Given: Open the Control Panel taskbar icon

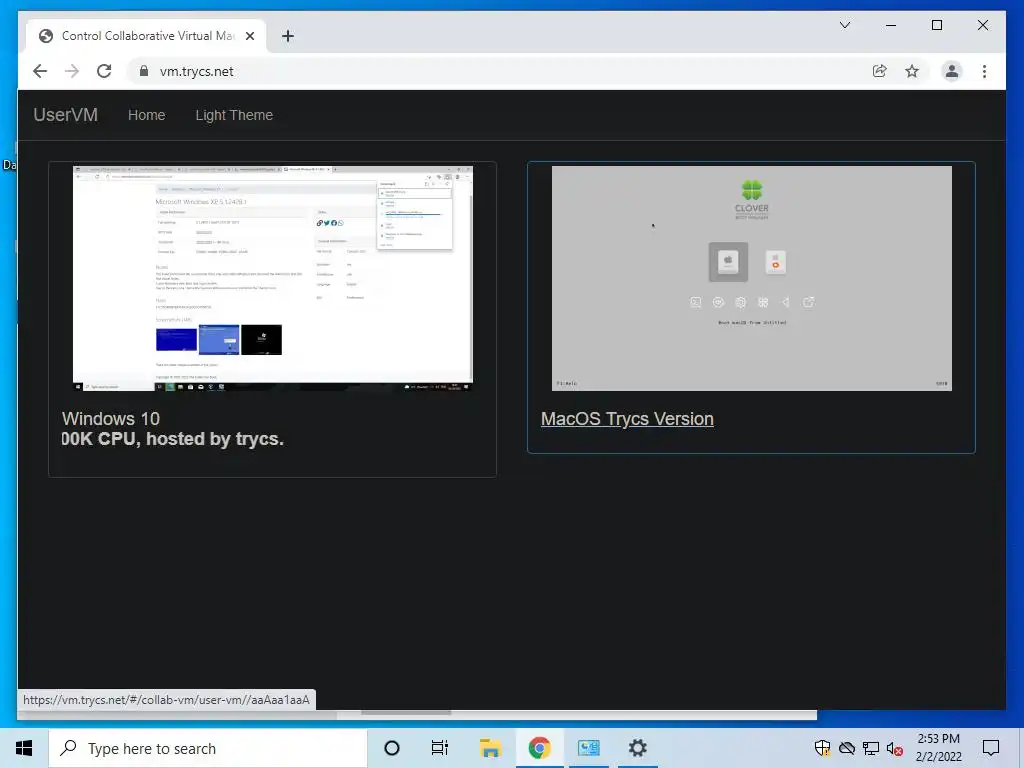Looking at the screenshot, I should click(588, 748).
